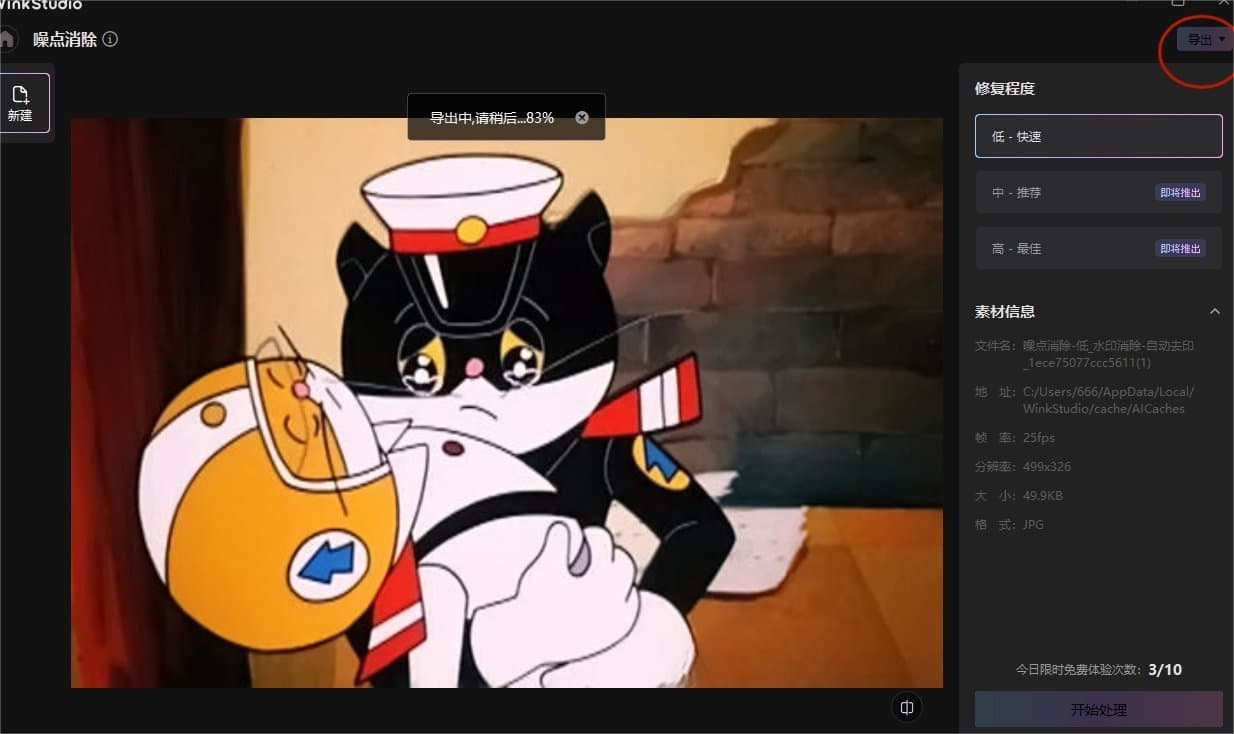Click the info icon beside 噪点消除
Image resolution: width=1234 pixels, height=734 pixels.
(x=110, y=40)
